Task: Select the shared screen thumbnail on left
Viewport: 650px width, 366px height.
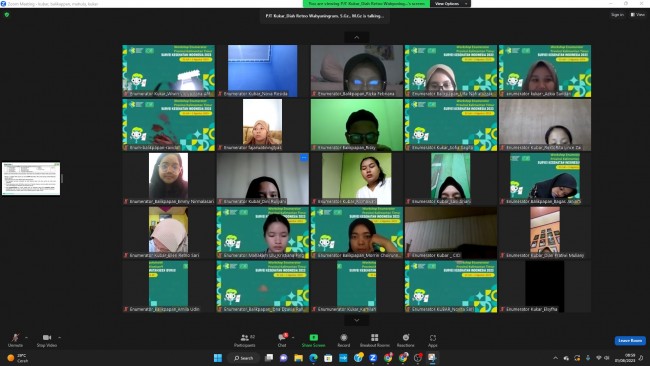Action: point(31,179)
